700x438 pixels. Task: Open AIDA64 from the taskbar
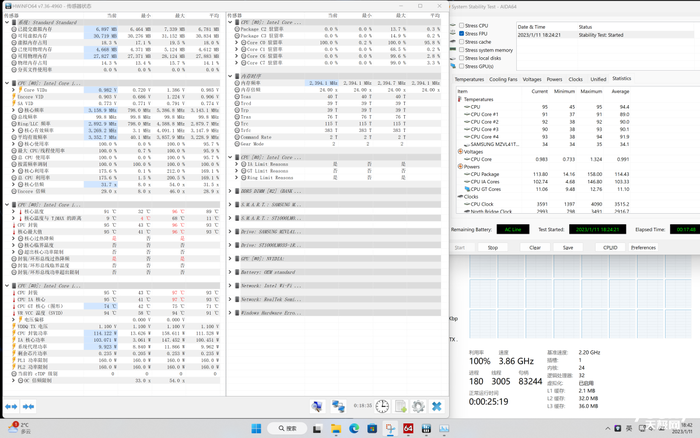408,429
